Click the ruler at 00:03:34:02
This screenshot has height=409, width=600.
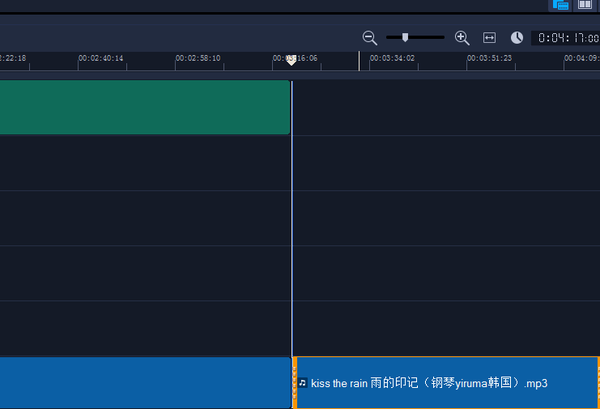tap(392, 58)
